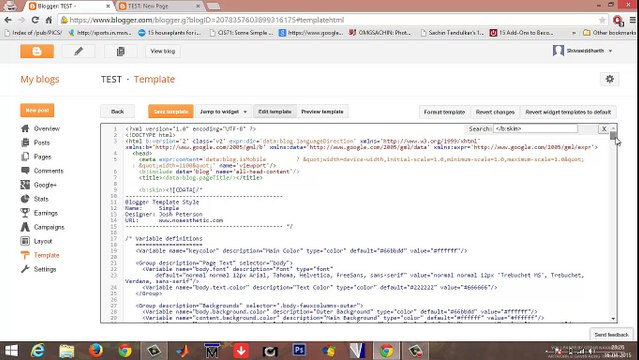The image size is (639, 360).
Task: Switch to the Blogger TEST browser tab
Action: [x=68, y=6]
